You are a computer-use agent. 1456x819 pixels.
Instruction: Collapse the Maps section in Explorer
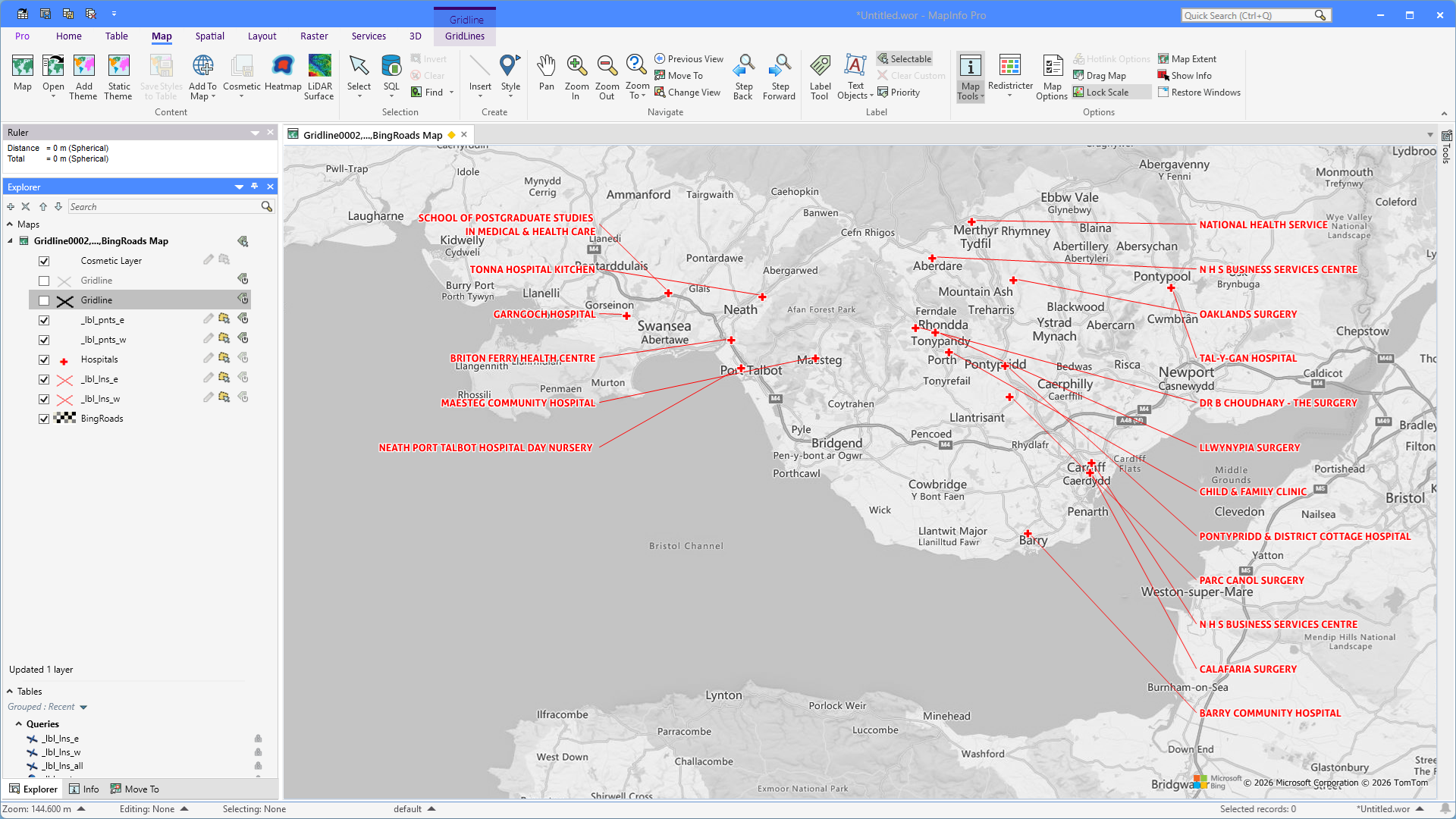[x=10, y=224]
